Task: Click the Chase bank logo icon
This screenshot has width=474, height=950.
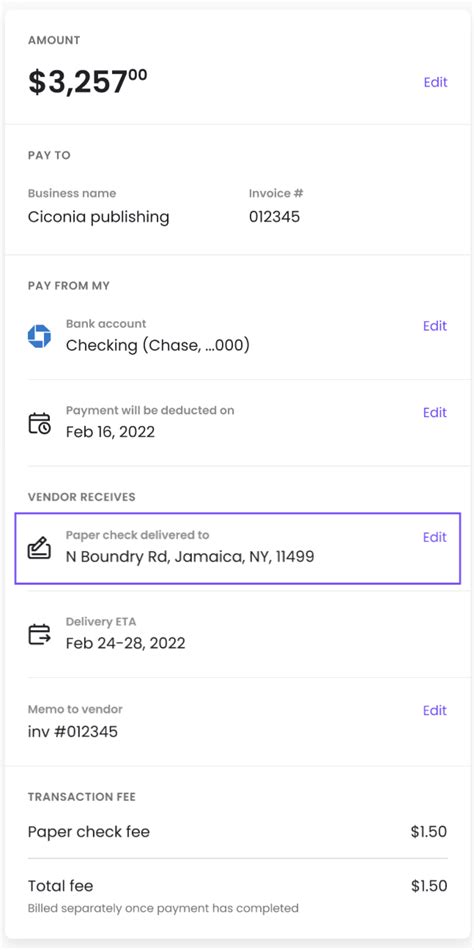Action: 39,336
